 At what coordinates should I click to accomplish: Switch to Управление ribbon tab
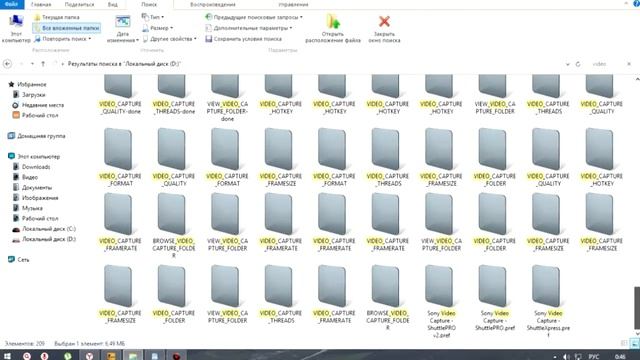(293, 4)
